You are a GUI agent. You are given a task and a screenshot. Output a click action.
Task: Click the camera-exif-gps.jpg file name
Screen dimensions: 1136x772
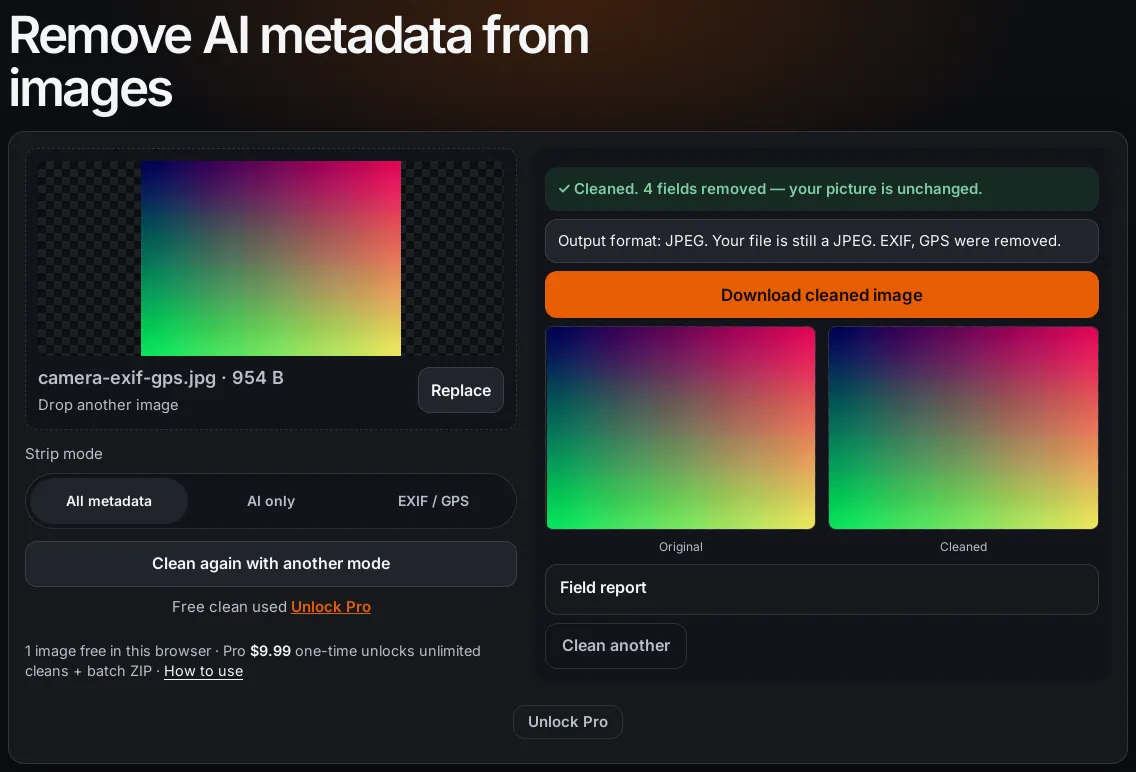pyautogui.click(x=127, y=378)
